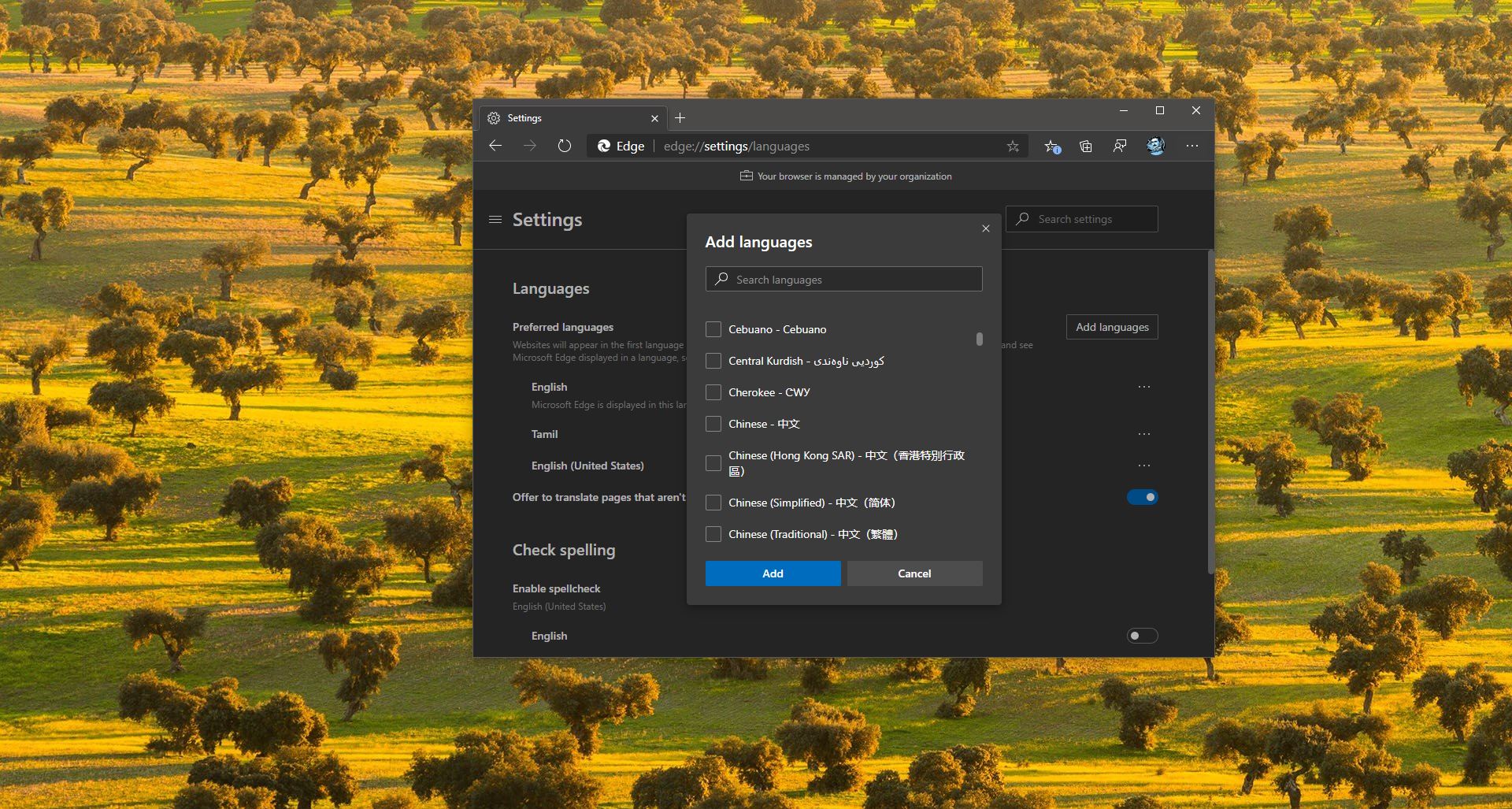
Task: Go back to the previous page
Action: coord(495,146)
